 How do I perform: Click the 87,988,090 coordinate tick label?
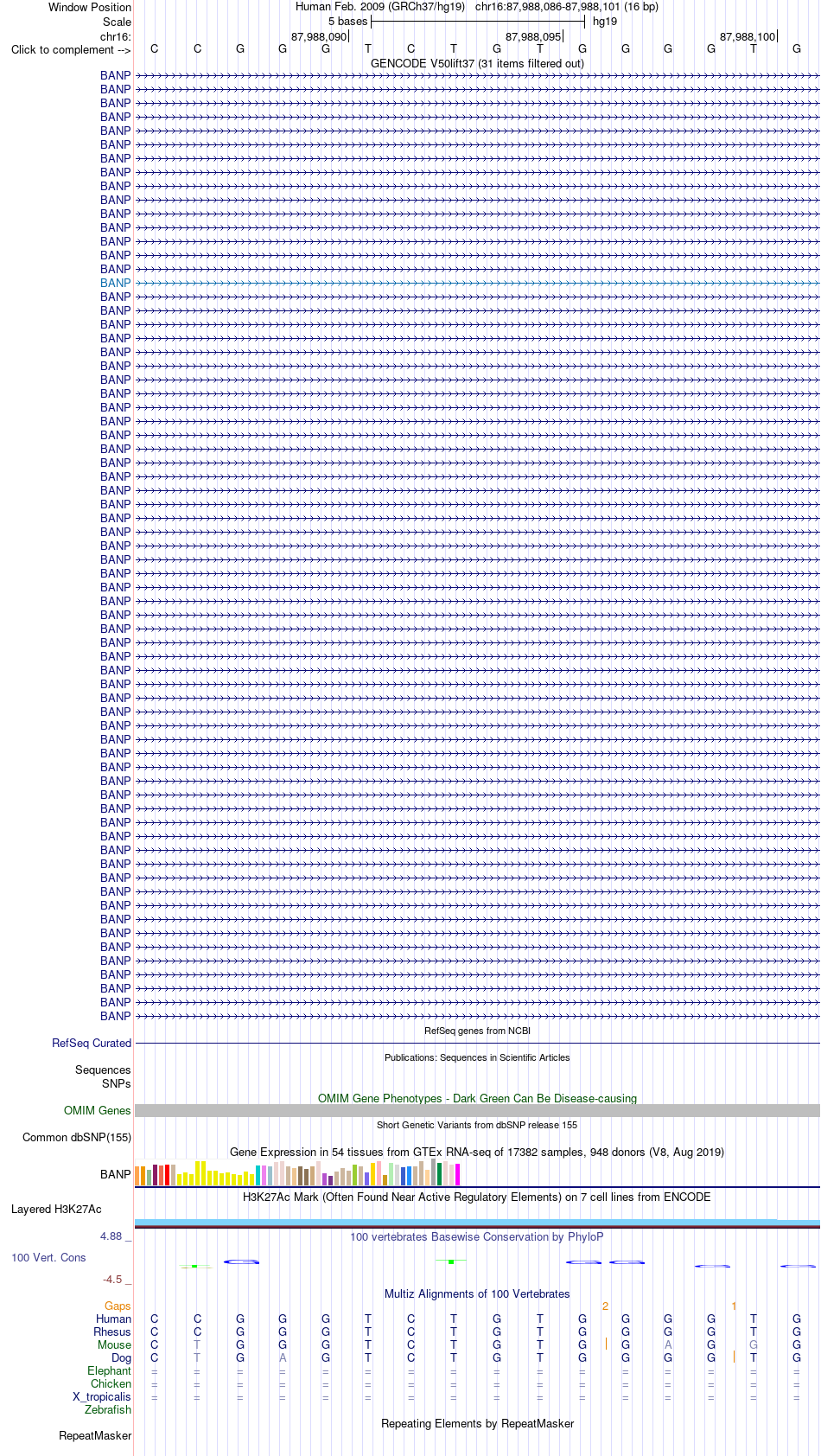pos(318,37)
